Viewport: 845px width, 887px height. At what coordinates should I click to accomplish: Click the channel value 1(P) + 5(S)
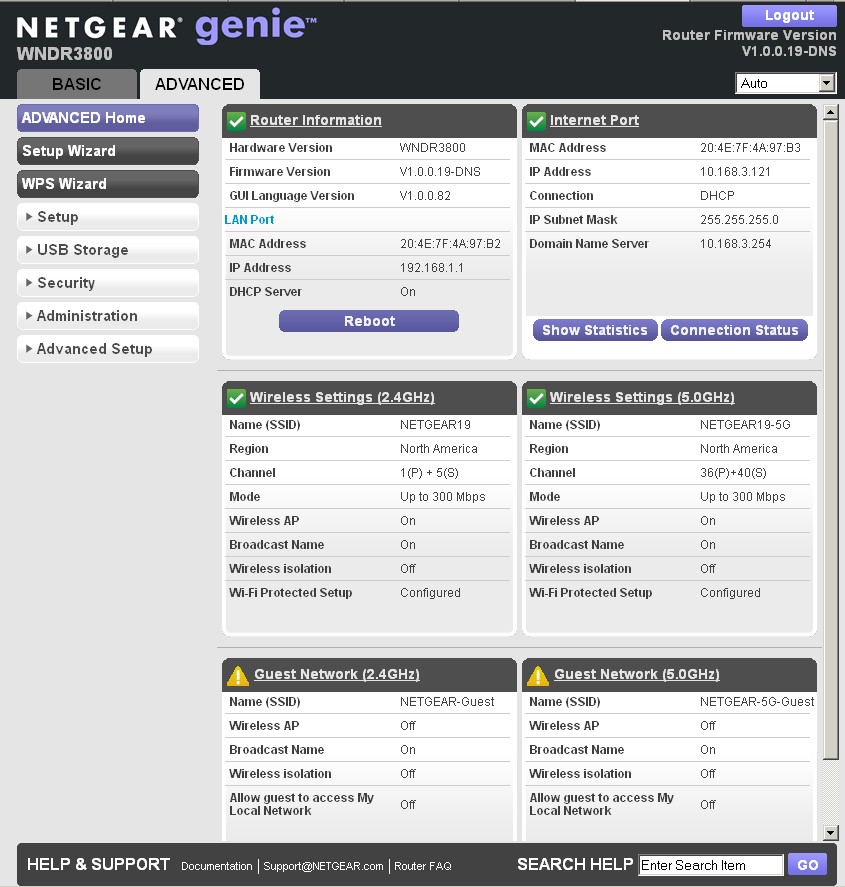point(429,473)
